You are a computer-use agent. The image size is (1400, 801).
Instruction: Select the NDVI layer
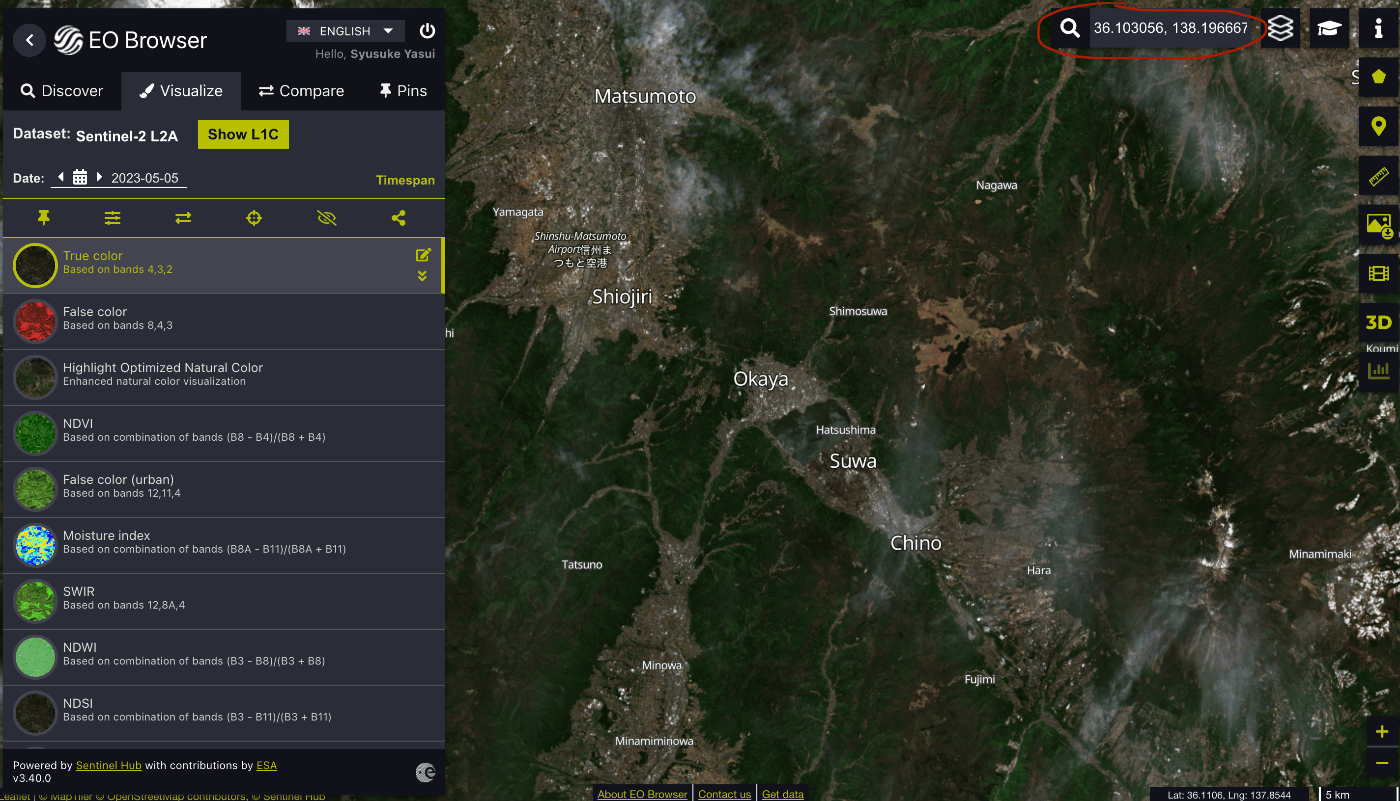pyautogui.click(x=223, y=433)
